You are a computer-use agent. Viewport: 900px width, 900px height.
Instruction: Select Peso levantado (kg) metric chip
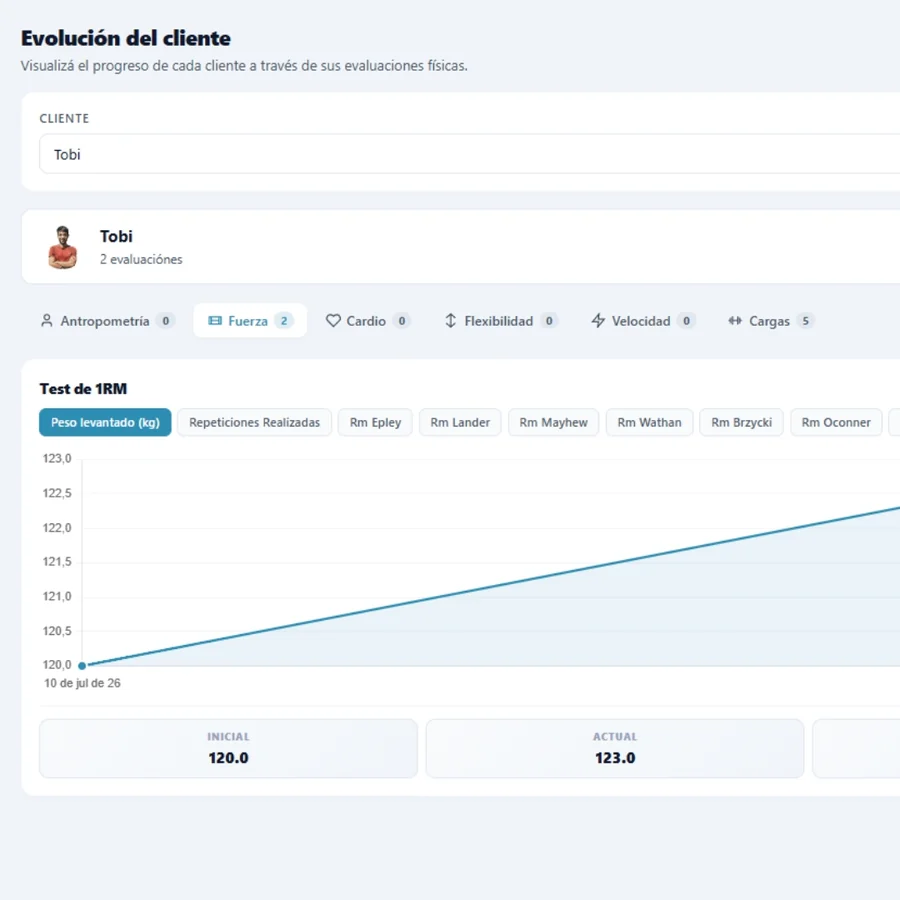pyautogui.click(x=105, y=422)
